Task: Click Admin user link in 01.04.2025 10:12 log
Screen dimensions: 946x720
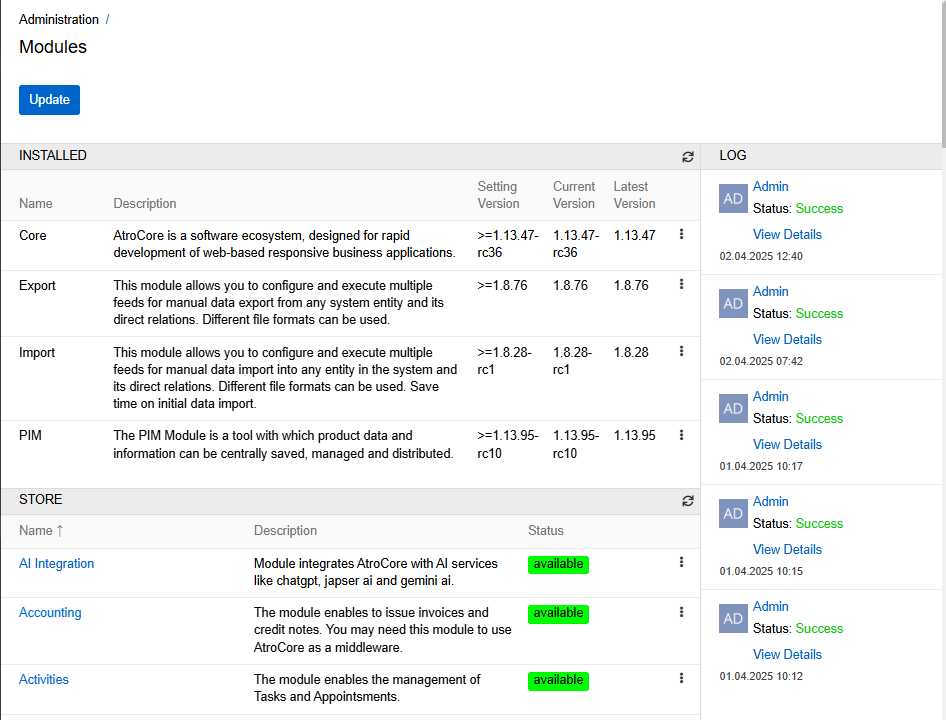Action: pyautogui.click(x=770, y=607)
